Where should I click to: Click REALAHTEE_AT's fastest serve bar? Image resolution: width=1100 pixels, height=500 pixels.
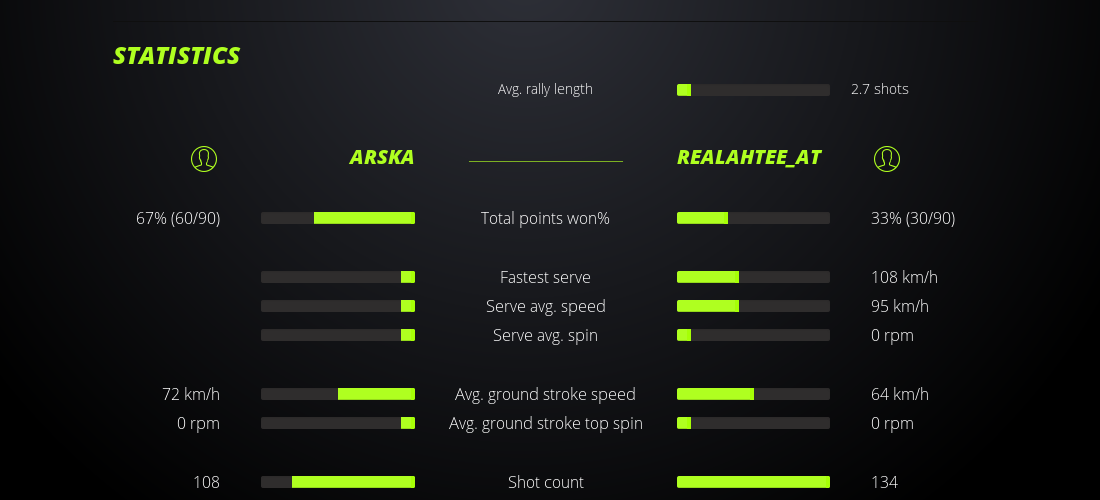753,277
